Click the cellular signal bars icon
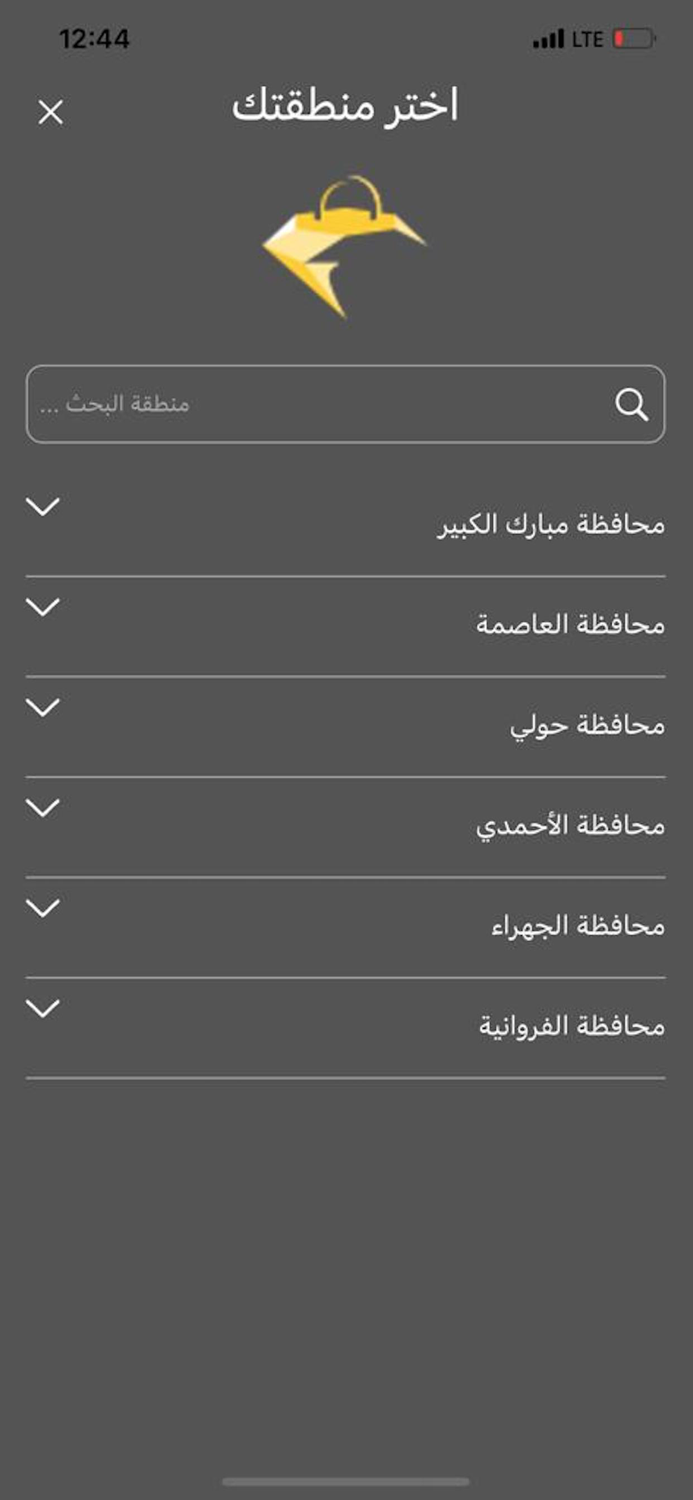 (549, 40)
